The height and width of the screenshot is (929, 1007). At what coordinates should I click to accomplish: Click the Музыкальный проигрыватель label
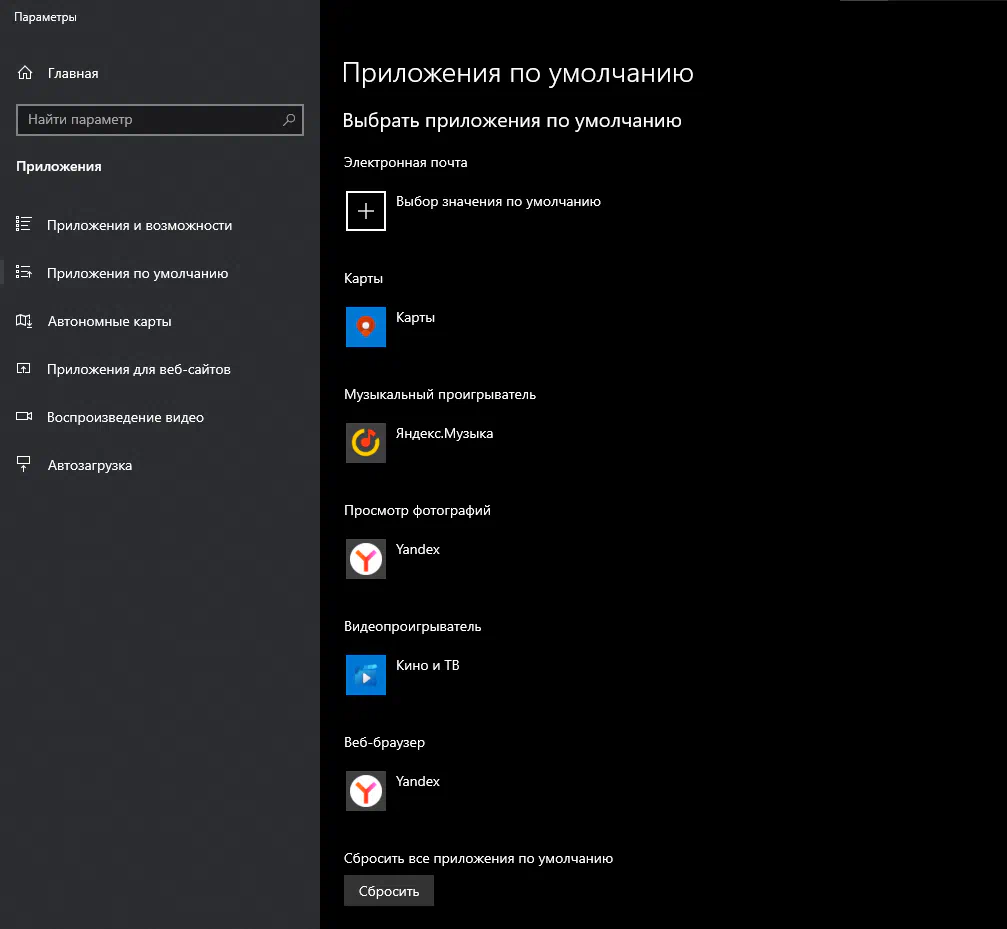(439, 394)
